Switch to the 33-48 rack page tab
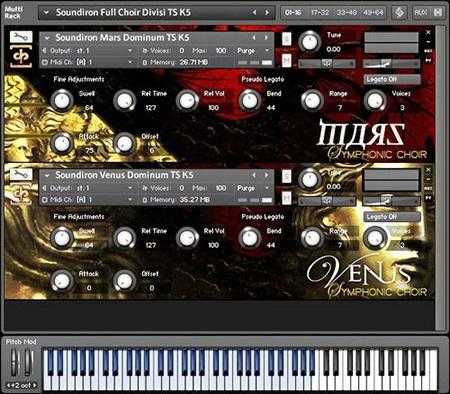Screen dimensions: 450x394 point(347,13)
